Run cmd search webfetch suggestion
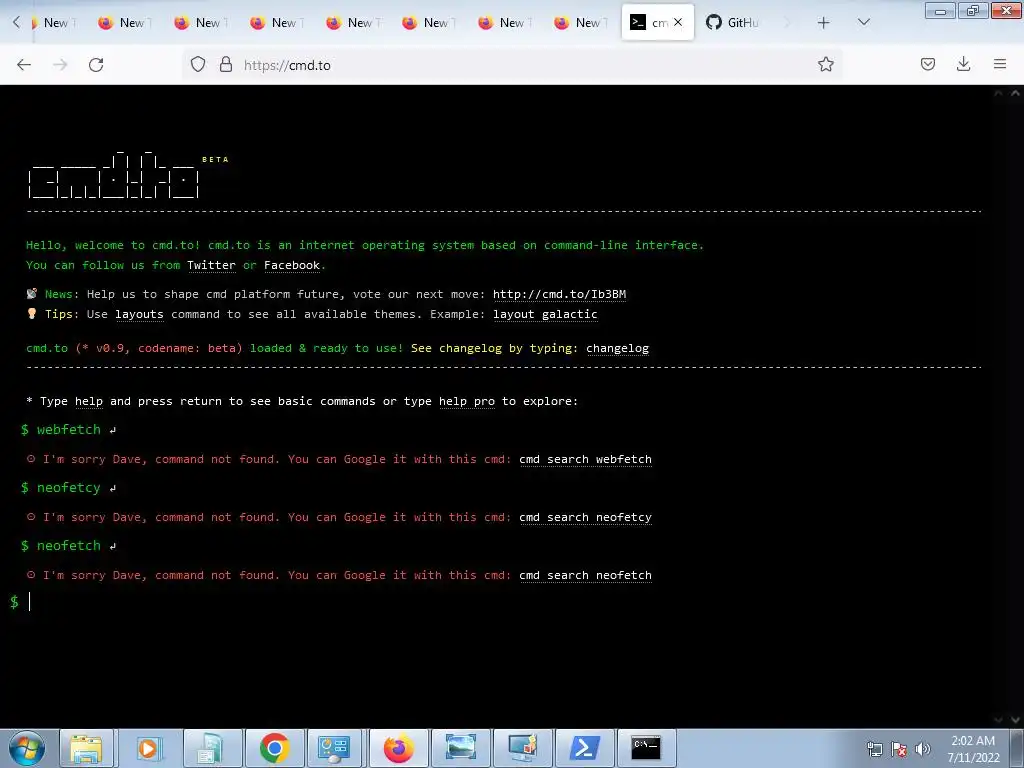This screenshot has height=768, width=1024. pos(585,460)
